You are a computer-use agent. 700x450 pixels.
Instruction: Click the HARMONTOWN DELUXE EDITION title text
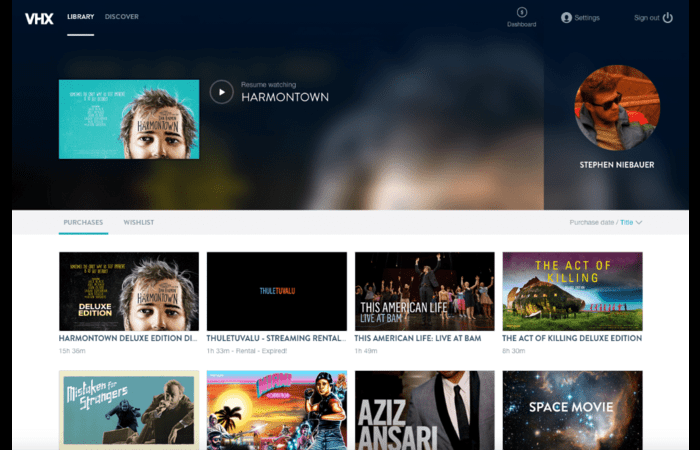128,338
